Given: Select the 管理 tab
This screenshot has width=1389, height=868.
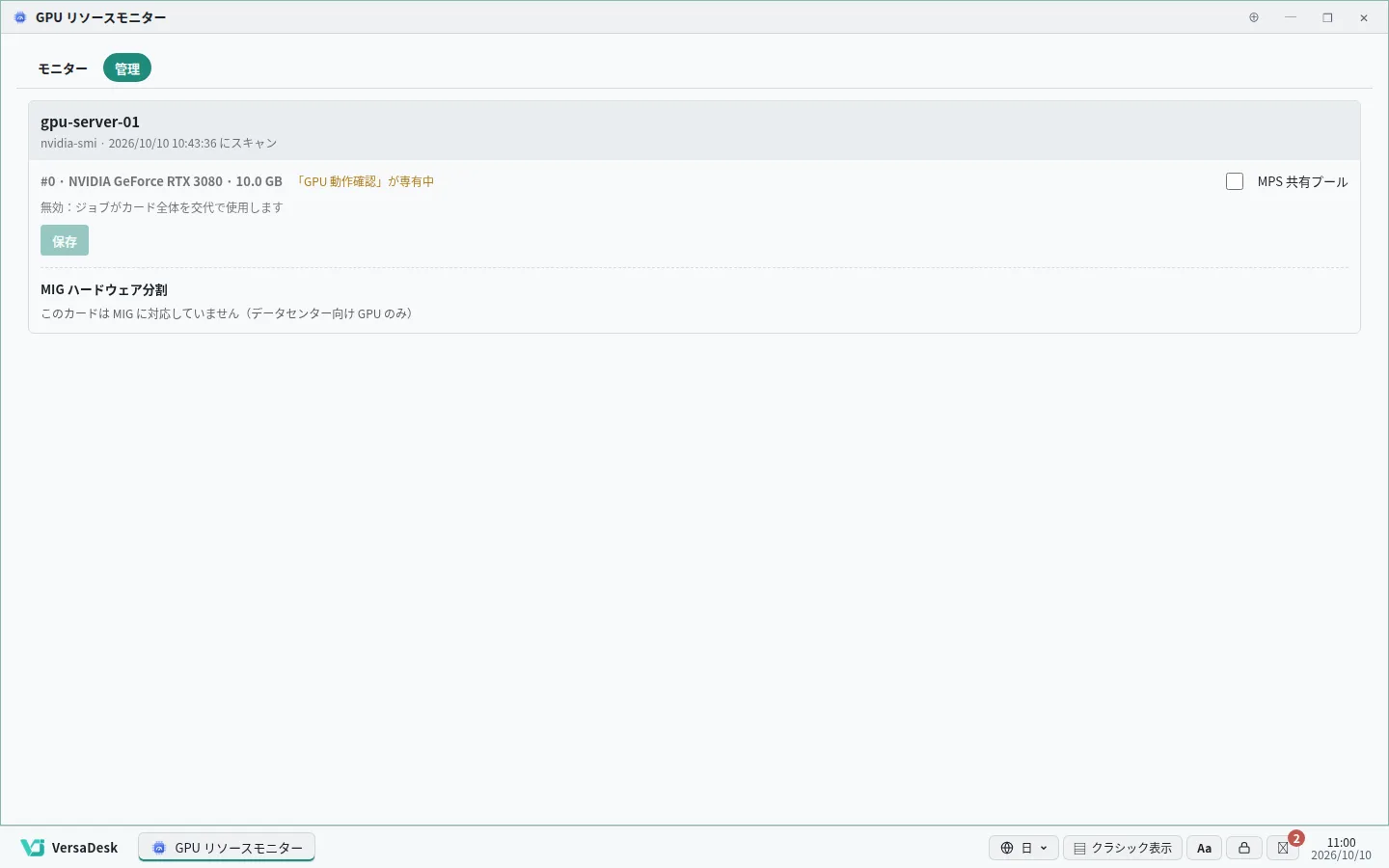Looking at the screenshot, I should coord(127,68).
